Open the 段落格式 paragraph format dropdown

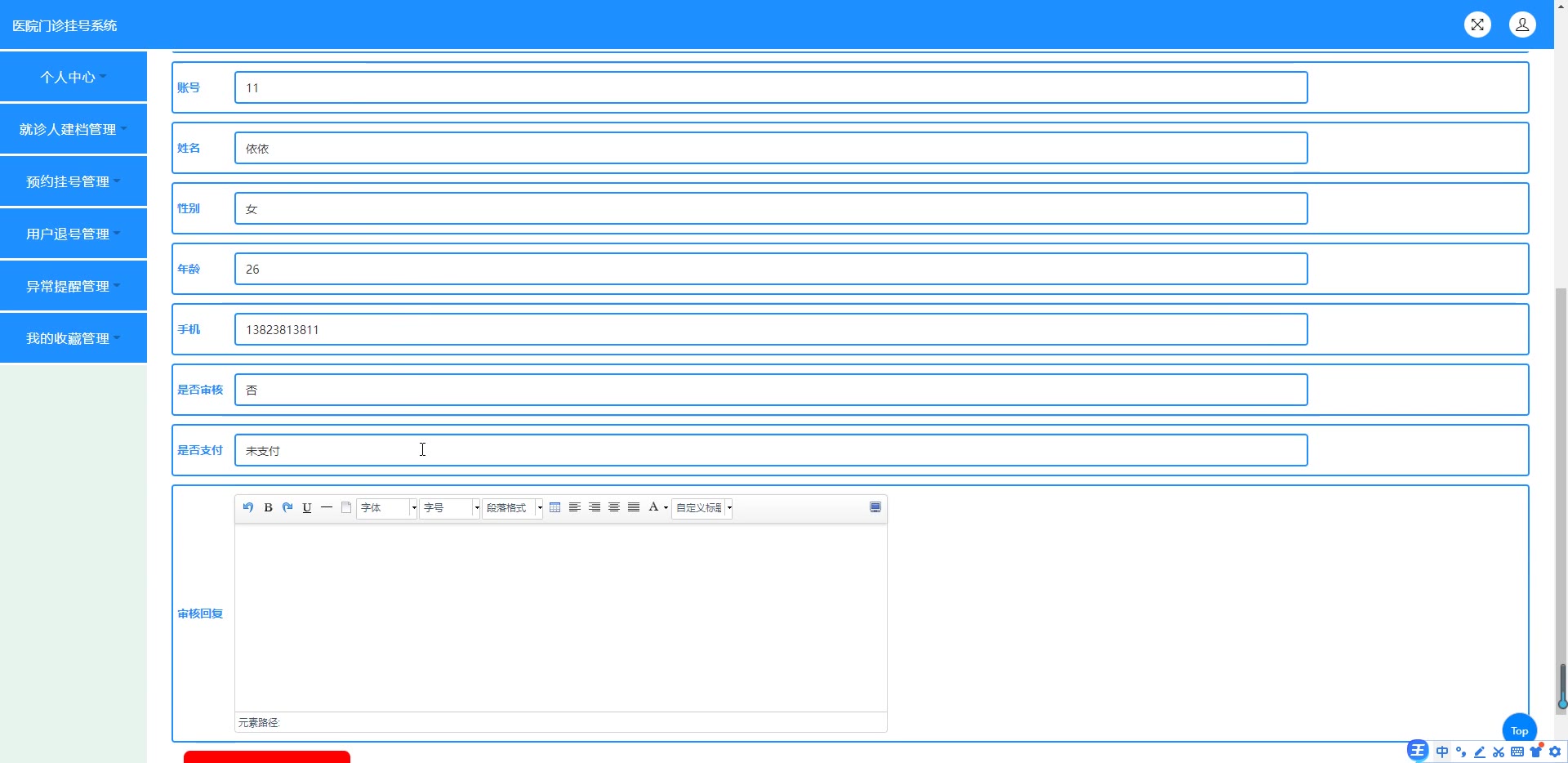[513, 508]
